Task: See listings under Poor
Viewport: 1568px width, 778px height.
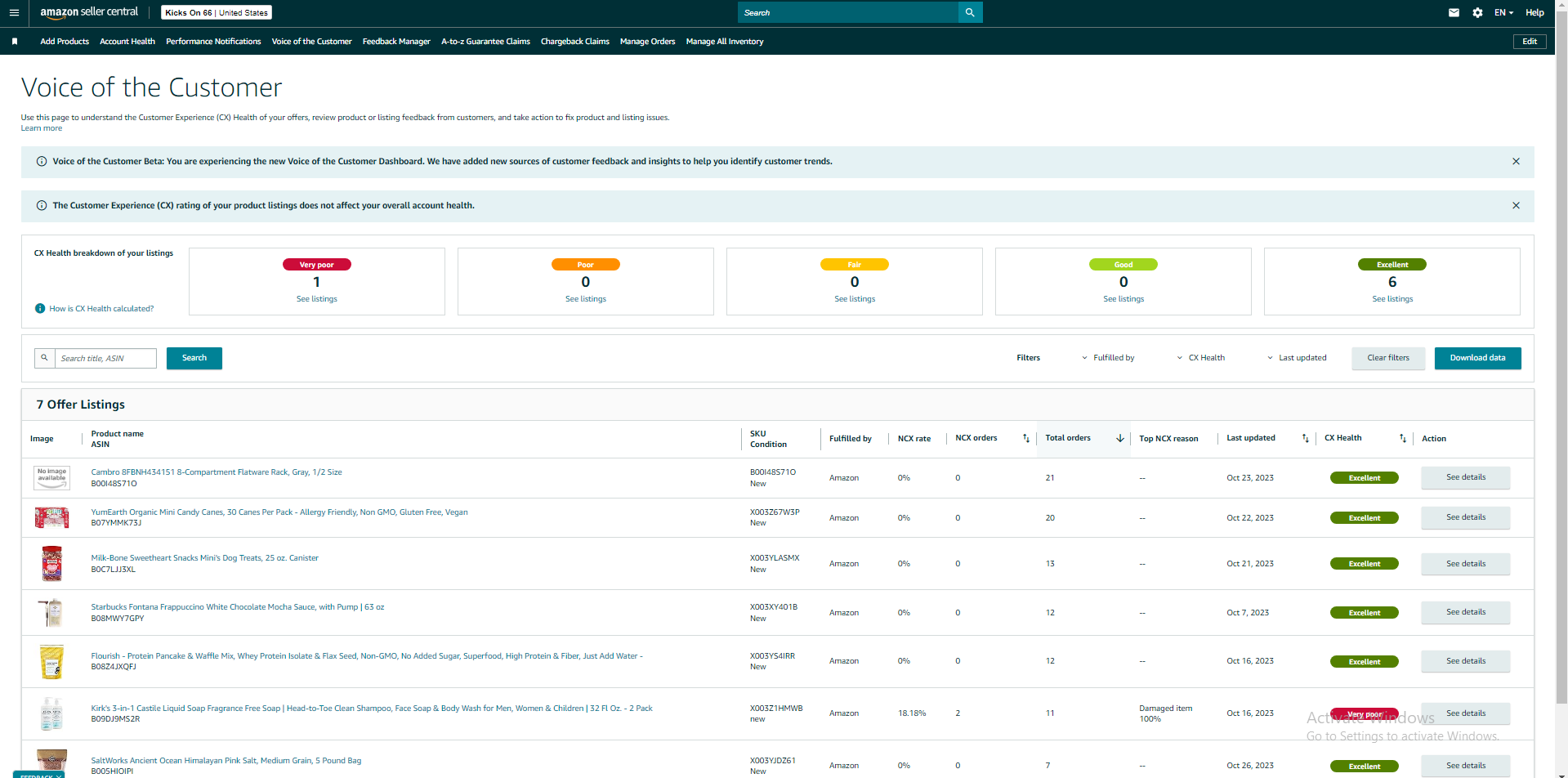Action: [586, 299]
